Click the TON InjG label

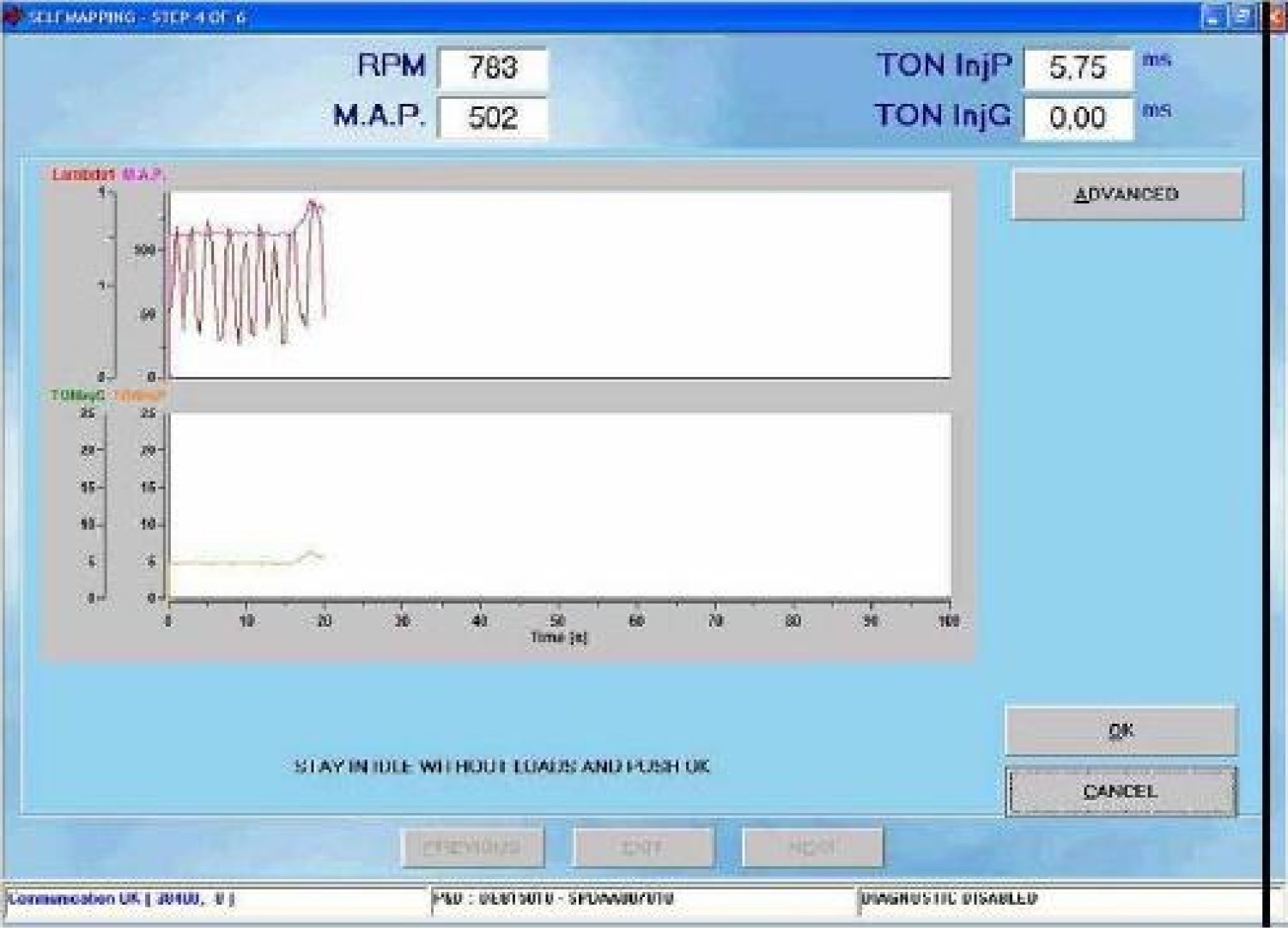pos(944,115)
